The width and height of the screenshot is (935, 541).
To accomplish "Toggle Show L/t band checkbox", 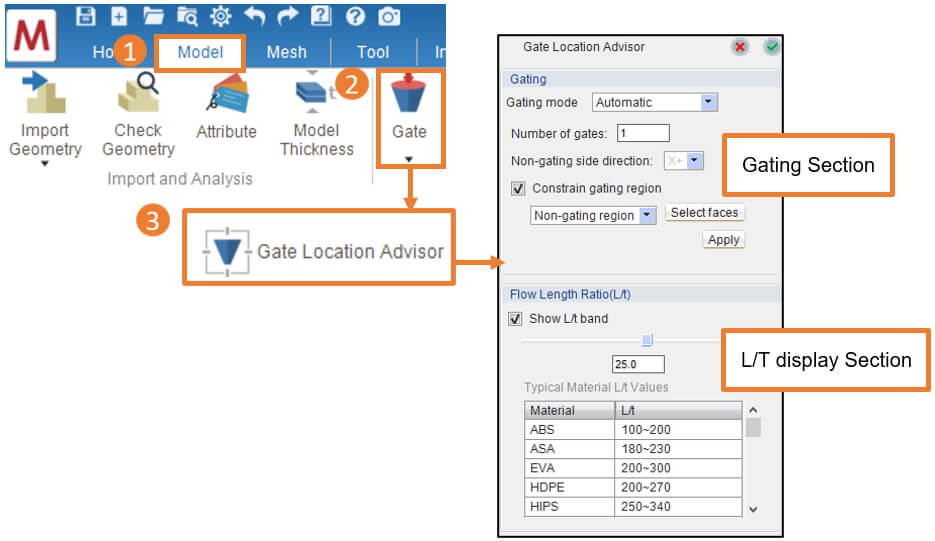I will pos(516,319).
